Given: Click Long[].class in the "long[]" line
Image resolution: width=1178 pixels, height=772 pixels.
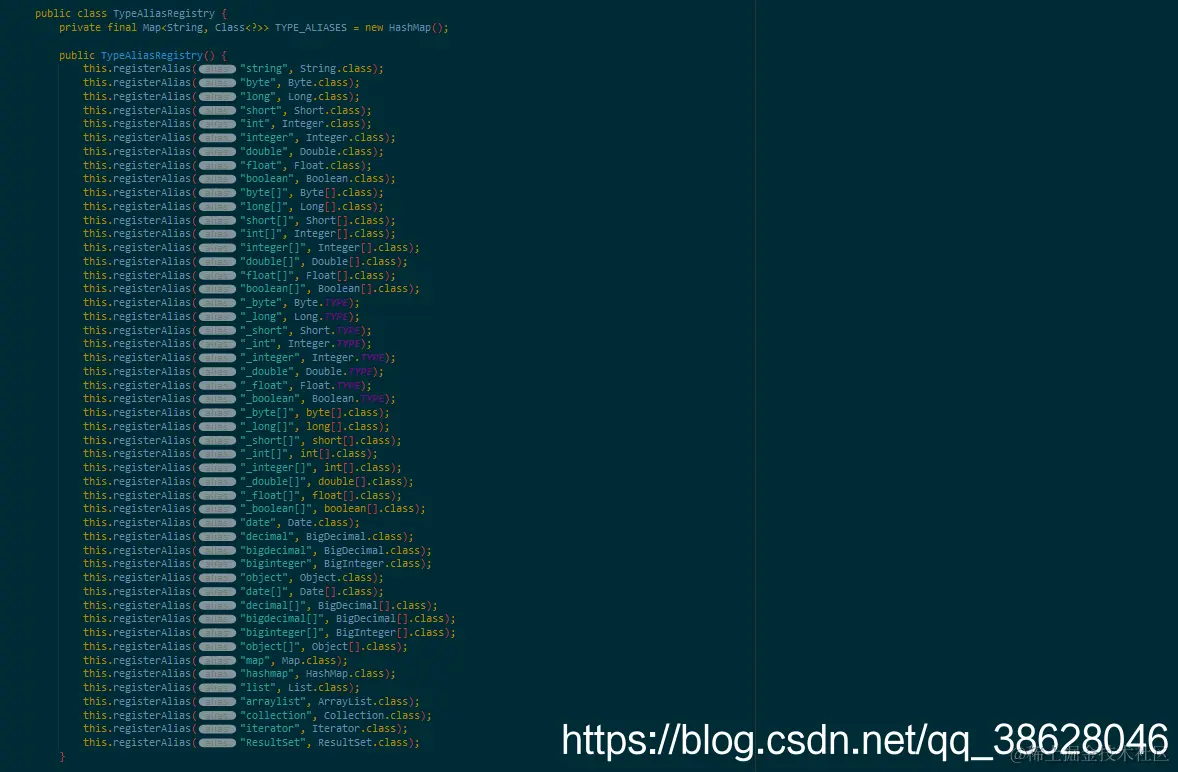Looking at the screenshot, I should click(335, 207).
